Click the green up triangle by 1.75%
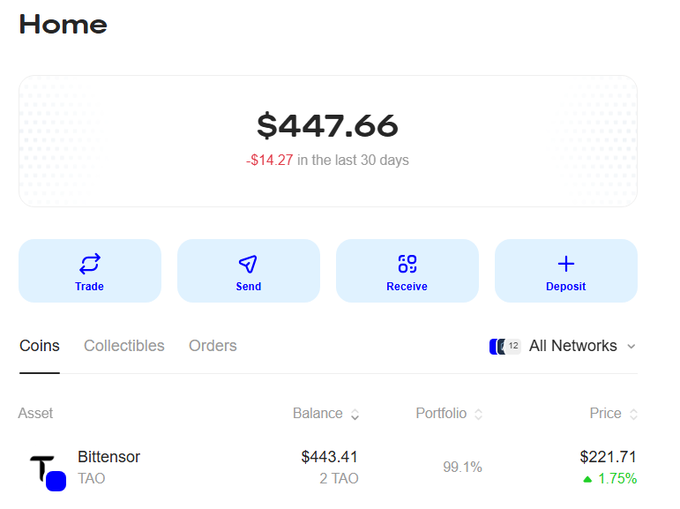Image resolution: width=680 pixels, height=509 pixels. pyautogui.click(x=588, y=479)
